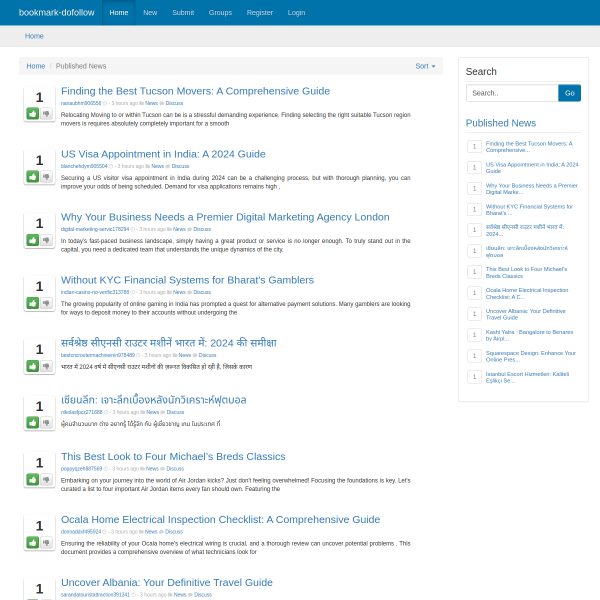Open the Login page

click(296, 13)
